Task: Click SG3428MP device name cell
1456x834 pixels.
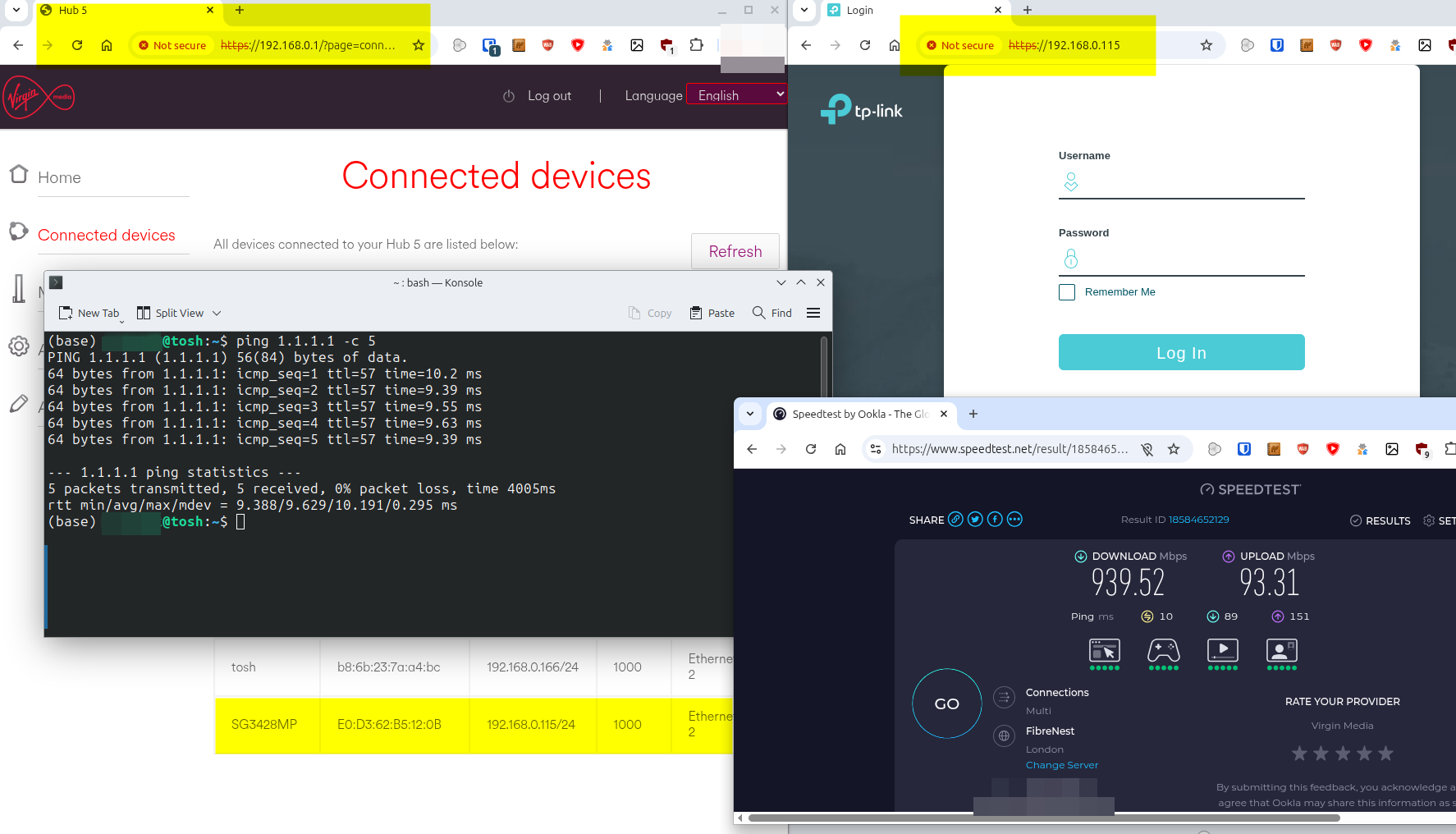Action: 268,725
